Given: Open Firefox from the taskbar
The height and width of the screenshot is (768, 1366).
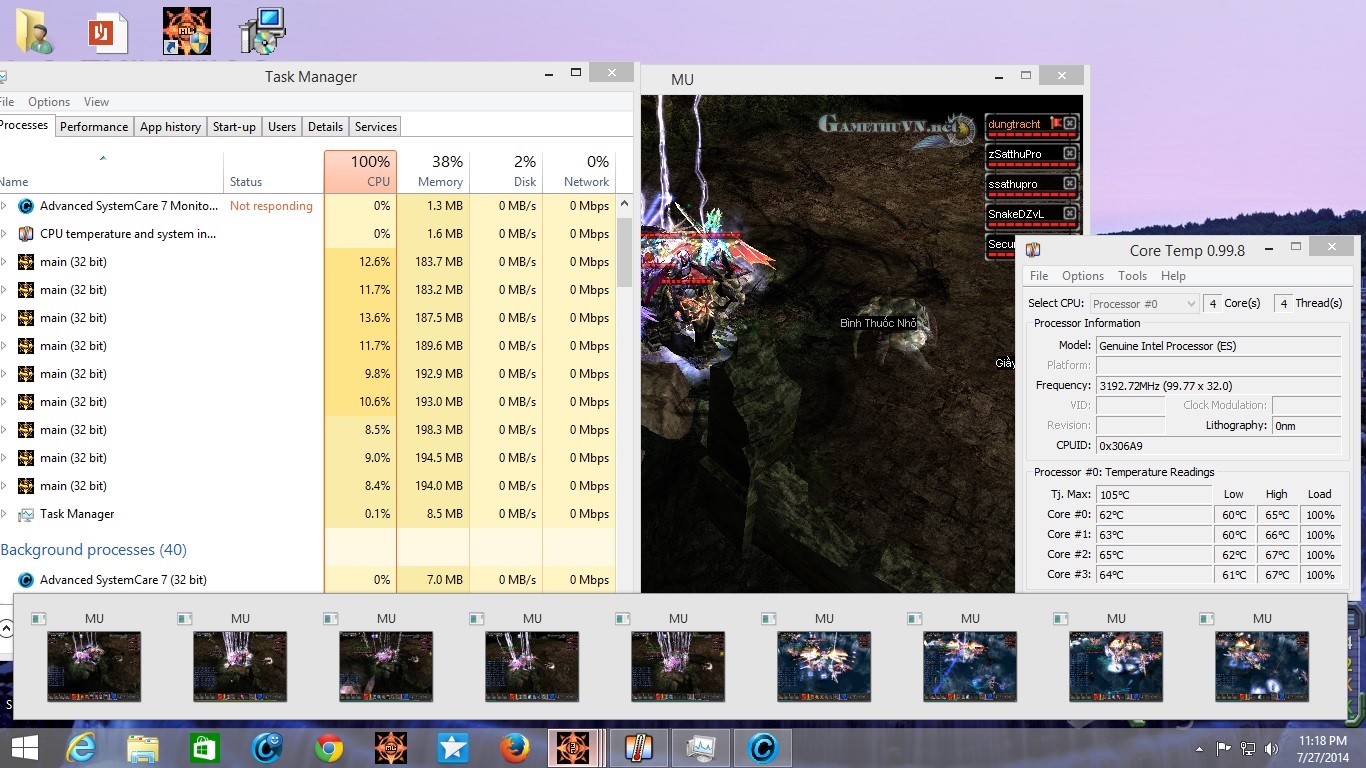Looking at the screenshot, I should click(x=514, y=748).
